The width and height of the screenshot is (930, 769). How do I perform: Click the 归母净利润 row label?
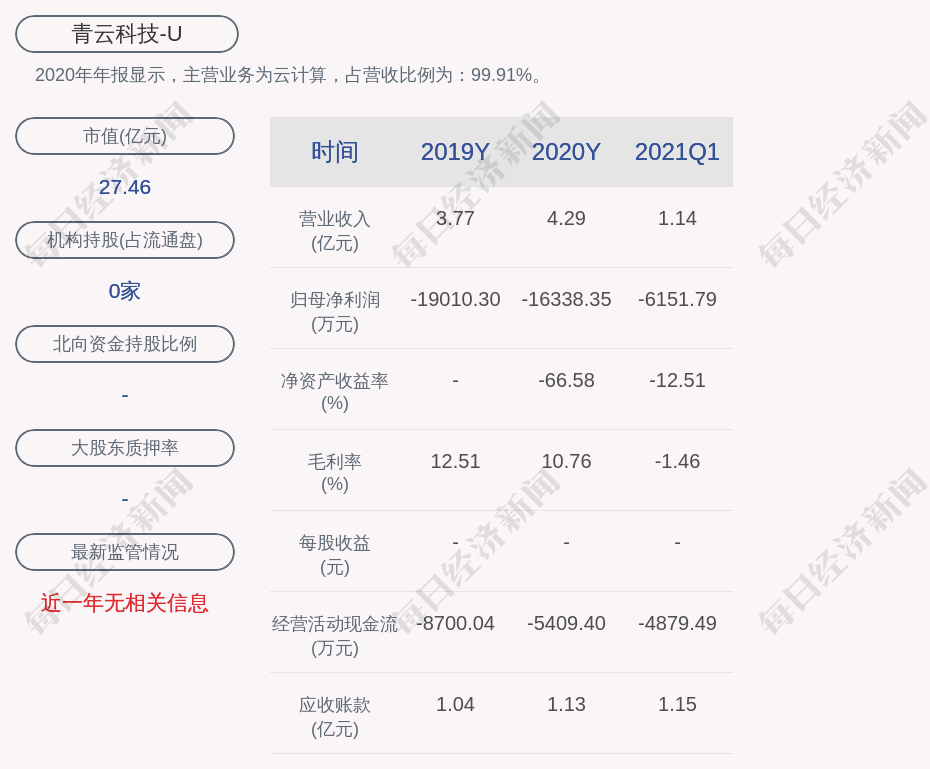pos(335,311)
